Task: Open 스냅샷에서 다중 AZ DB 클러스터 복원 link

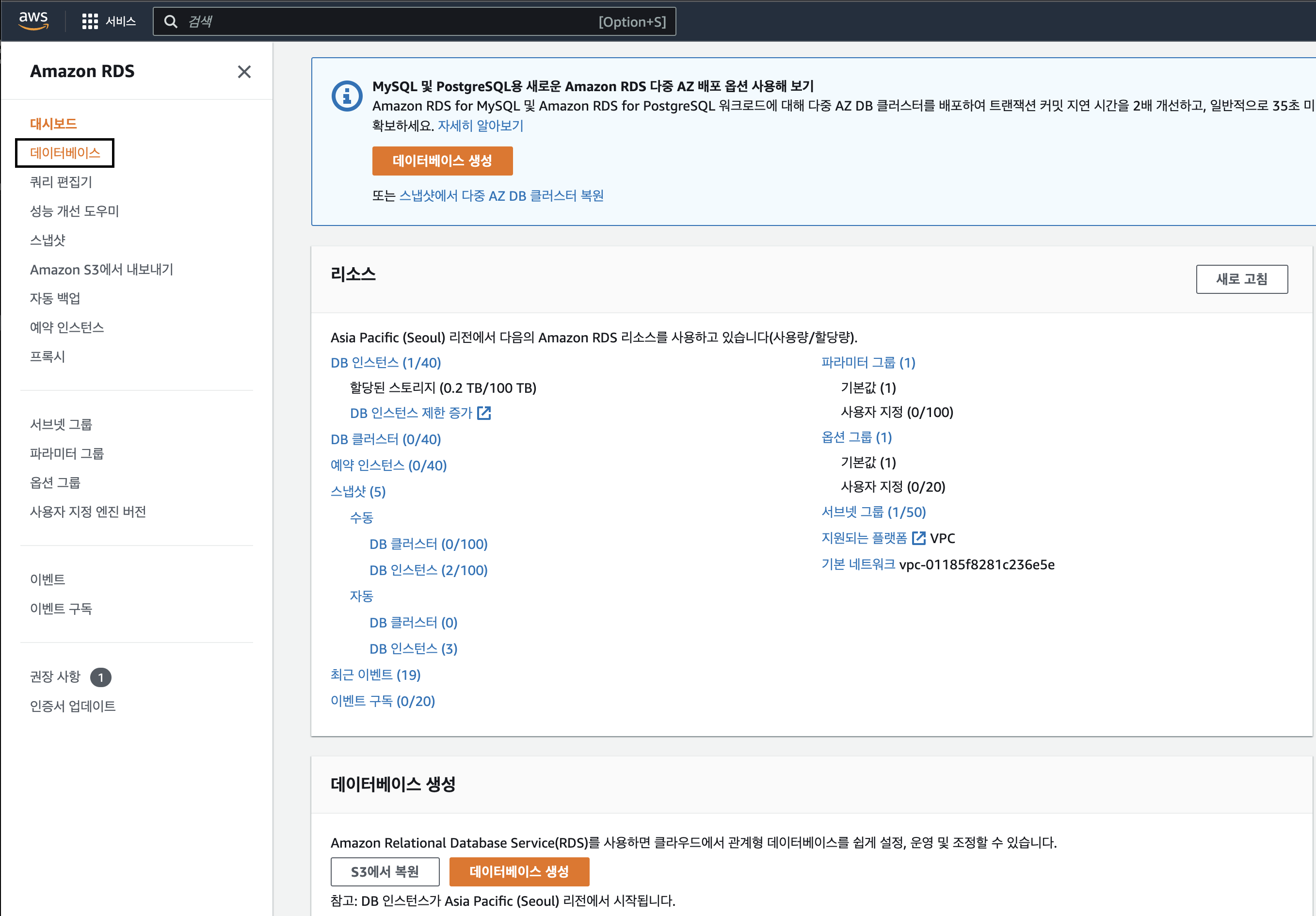Action: [x=501, y=196]
